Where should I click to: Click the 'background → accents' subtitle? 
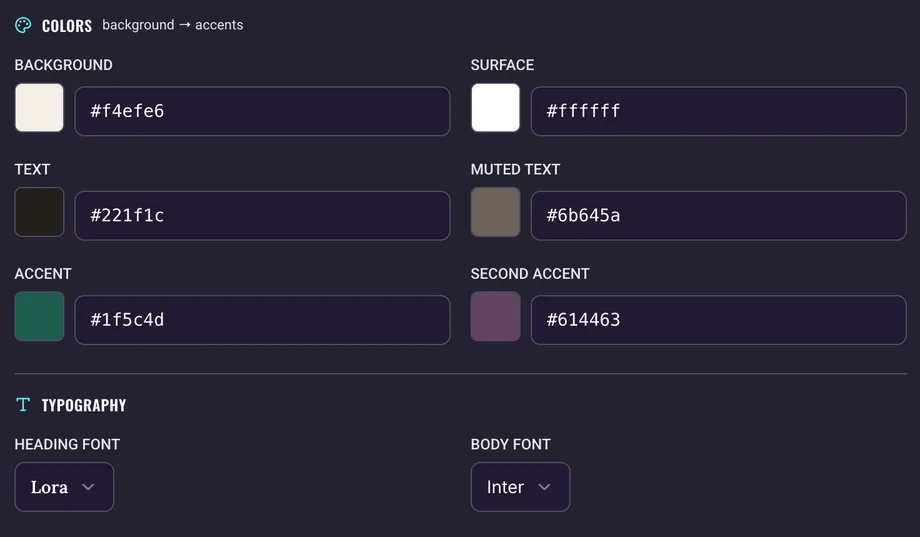pos(172,25)
